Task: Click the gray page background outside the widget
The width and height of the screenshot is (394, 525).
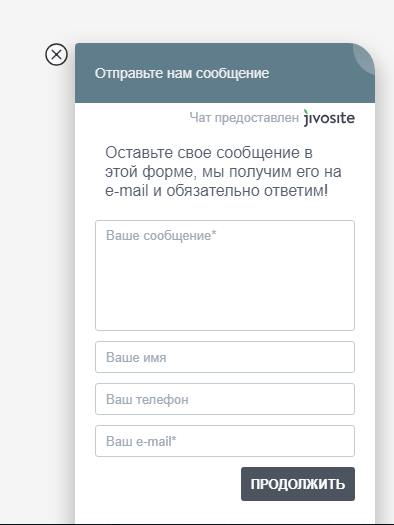Action: click(x=33, y=268)
